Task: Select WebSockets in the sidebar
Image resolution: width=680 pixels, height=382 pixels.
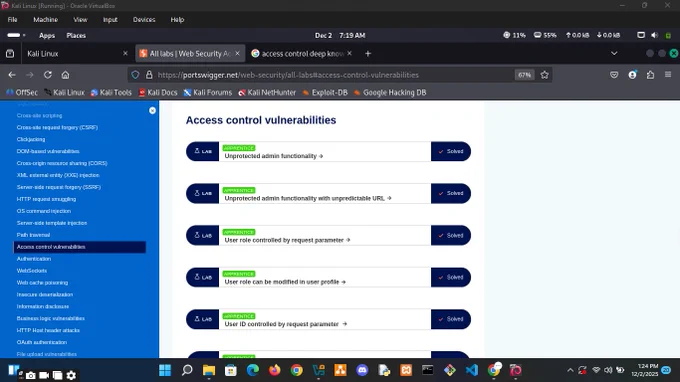Action: [x=32, y=271]
